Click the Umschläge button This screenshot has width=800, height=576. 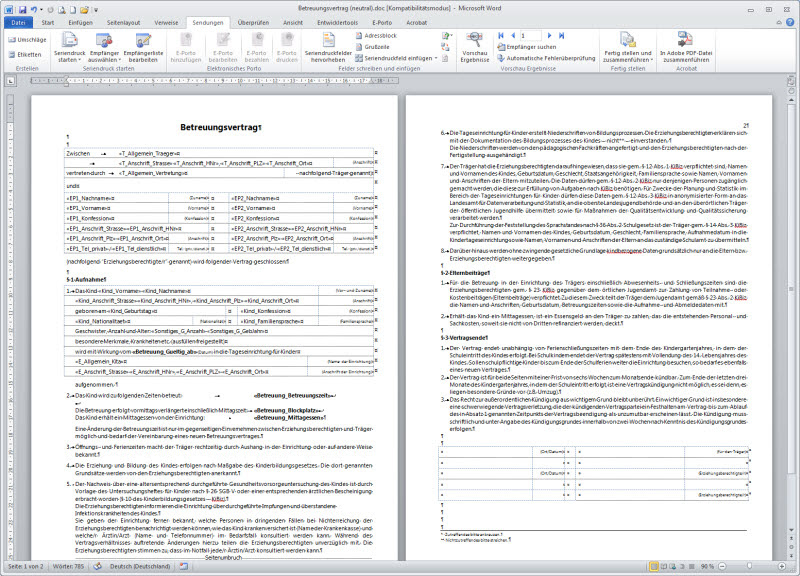pyautogui.click(x=28, y=40)
